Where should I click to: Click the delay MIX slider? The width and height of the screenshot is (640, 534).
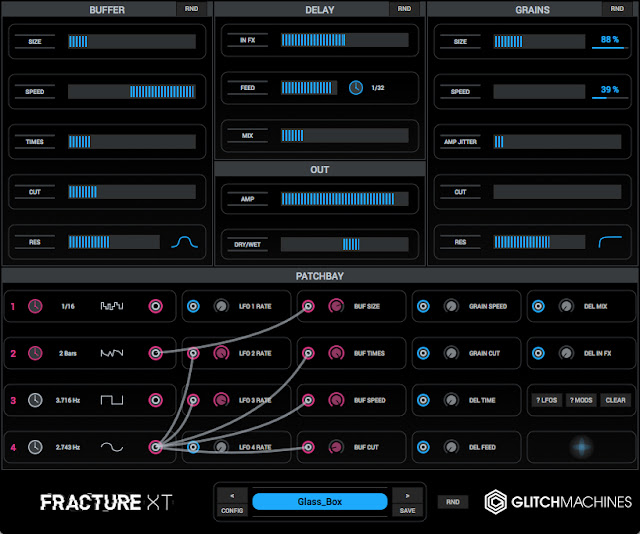345,136
